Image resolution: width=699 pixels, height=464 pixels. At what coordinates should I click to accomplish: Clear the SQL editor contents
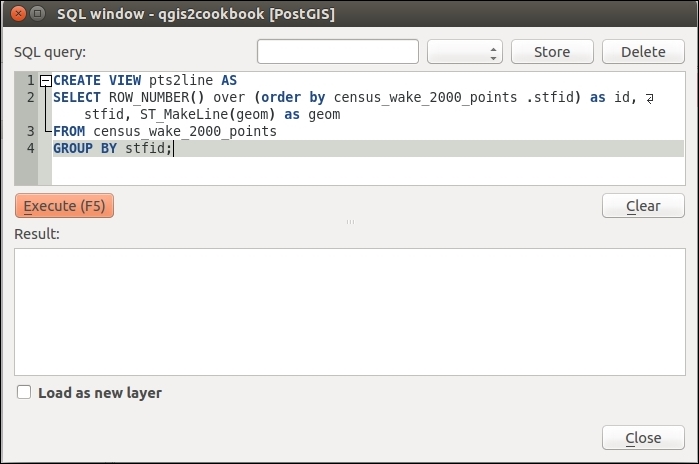point(643,206)
